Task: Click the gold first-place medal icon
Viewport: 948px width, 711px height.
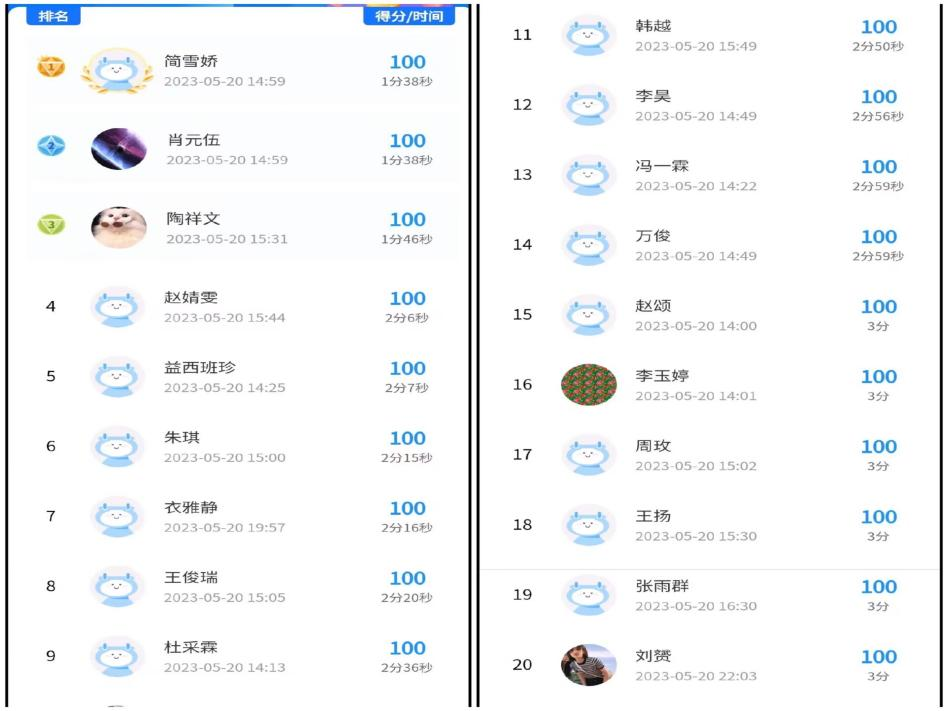Action: [x=51, y=67]
